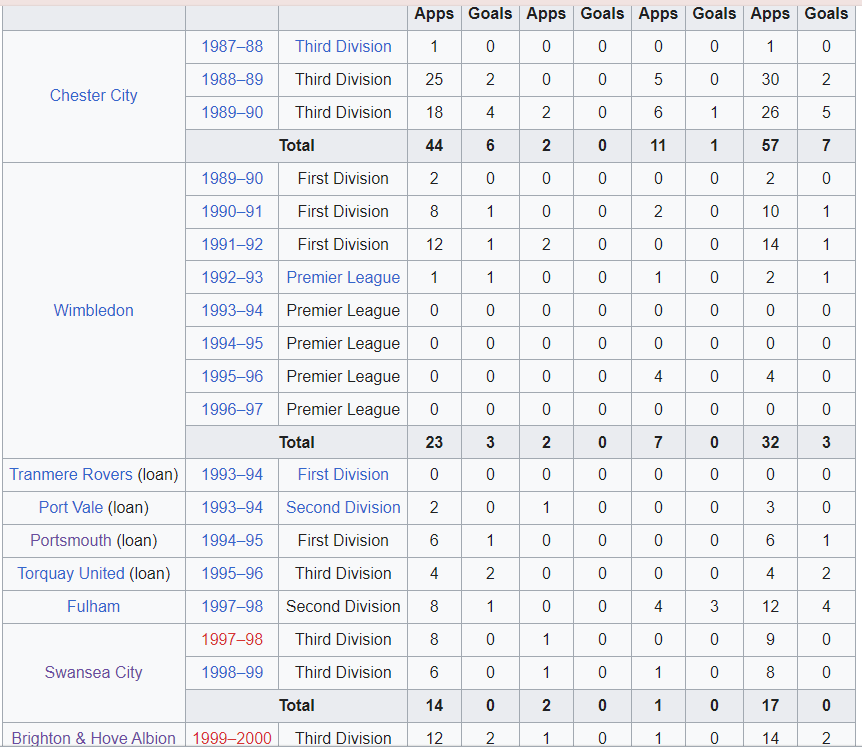The width and height of the screenshot is (862, 748).
Task: Open the 1998–99 season link
Action: tap(232, 672)
